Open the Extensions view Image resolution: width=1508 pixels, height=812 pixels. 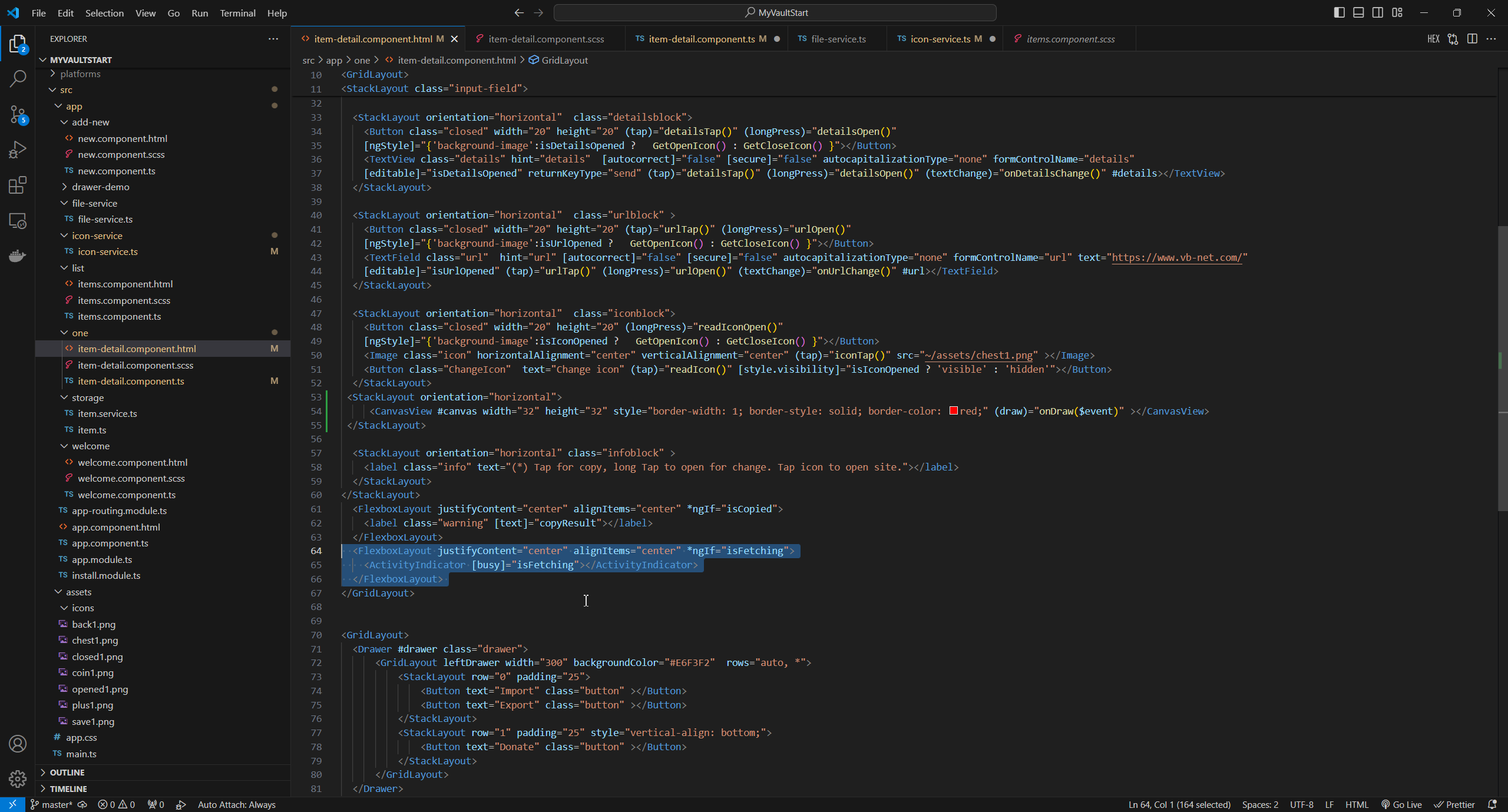(x=17, y=185)
